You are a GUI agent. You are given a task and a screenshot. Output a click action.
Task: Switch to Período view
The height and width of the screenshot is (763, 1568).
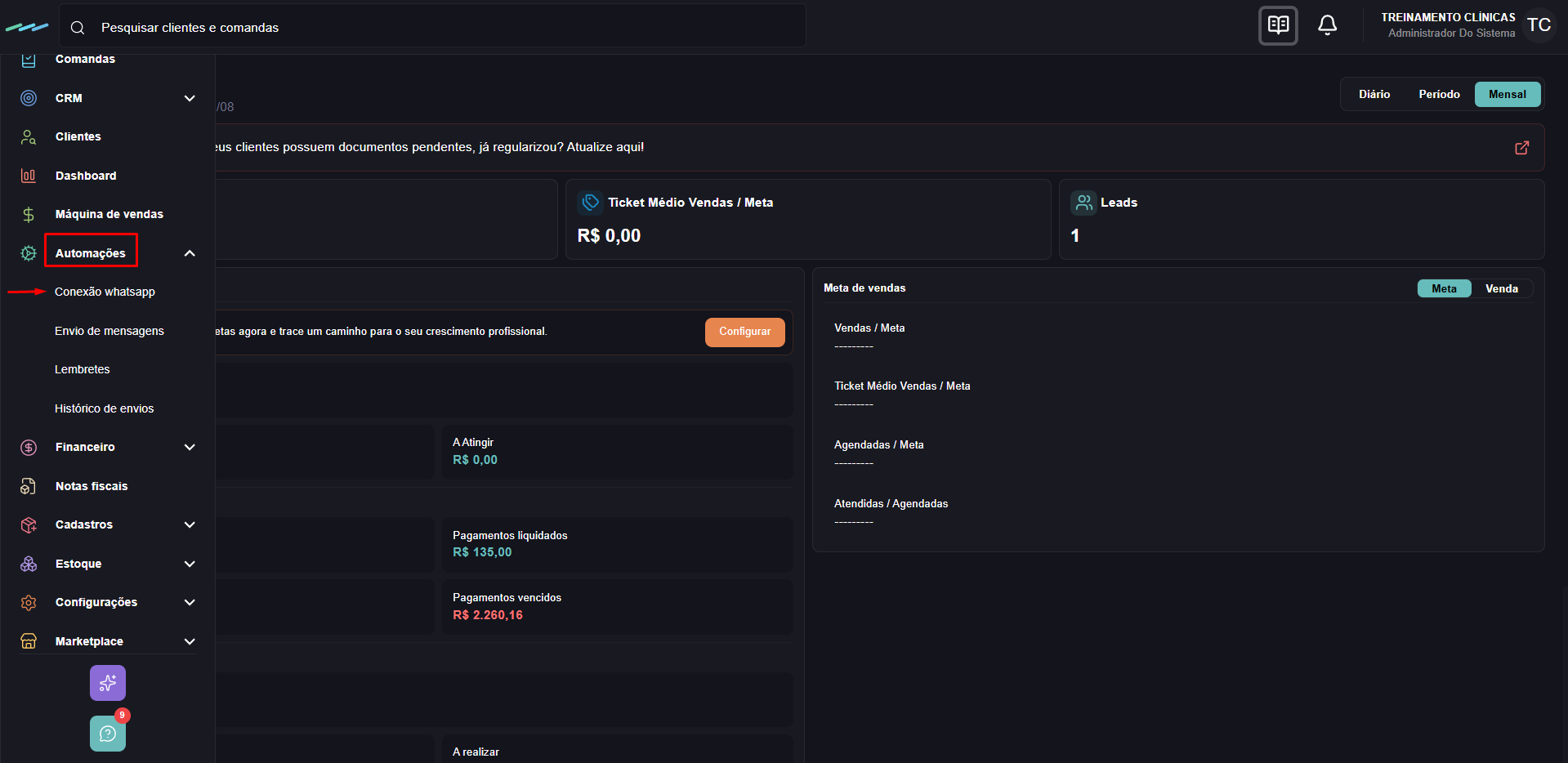click(1439, 95)
